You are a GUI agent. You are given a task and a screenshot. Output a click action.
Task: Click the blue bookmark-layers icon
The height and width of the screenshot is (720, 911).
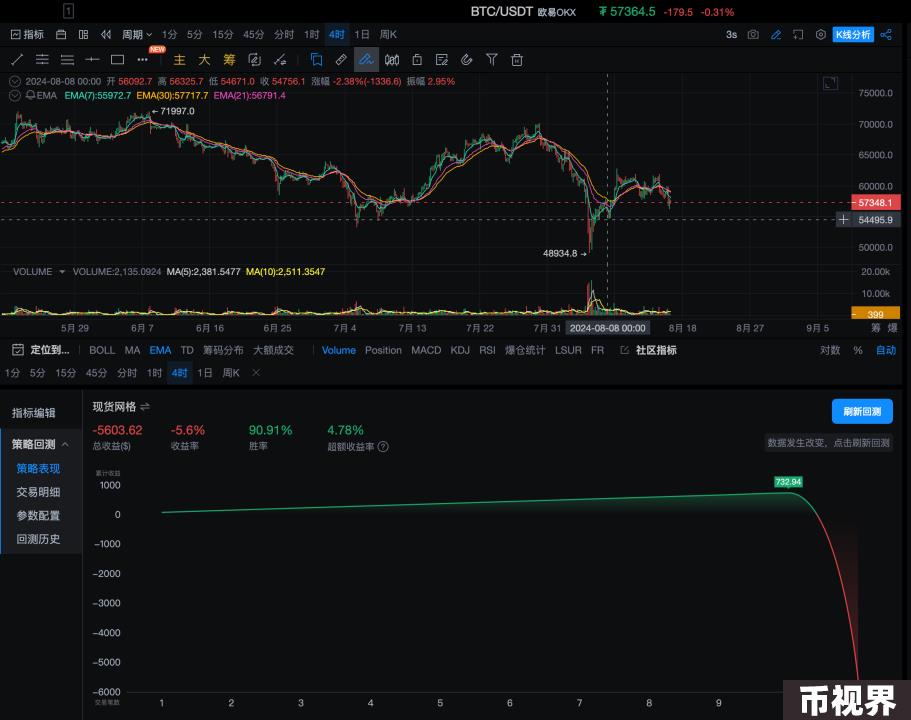(x=316, y=59)
